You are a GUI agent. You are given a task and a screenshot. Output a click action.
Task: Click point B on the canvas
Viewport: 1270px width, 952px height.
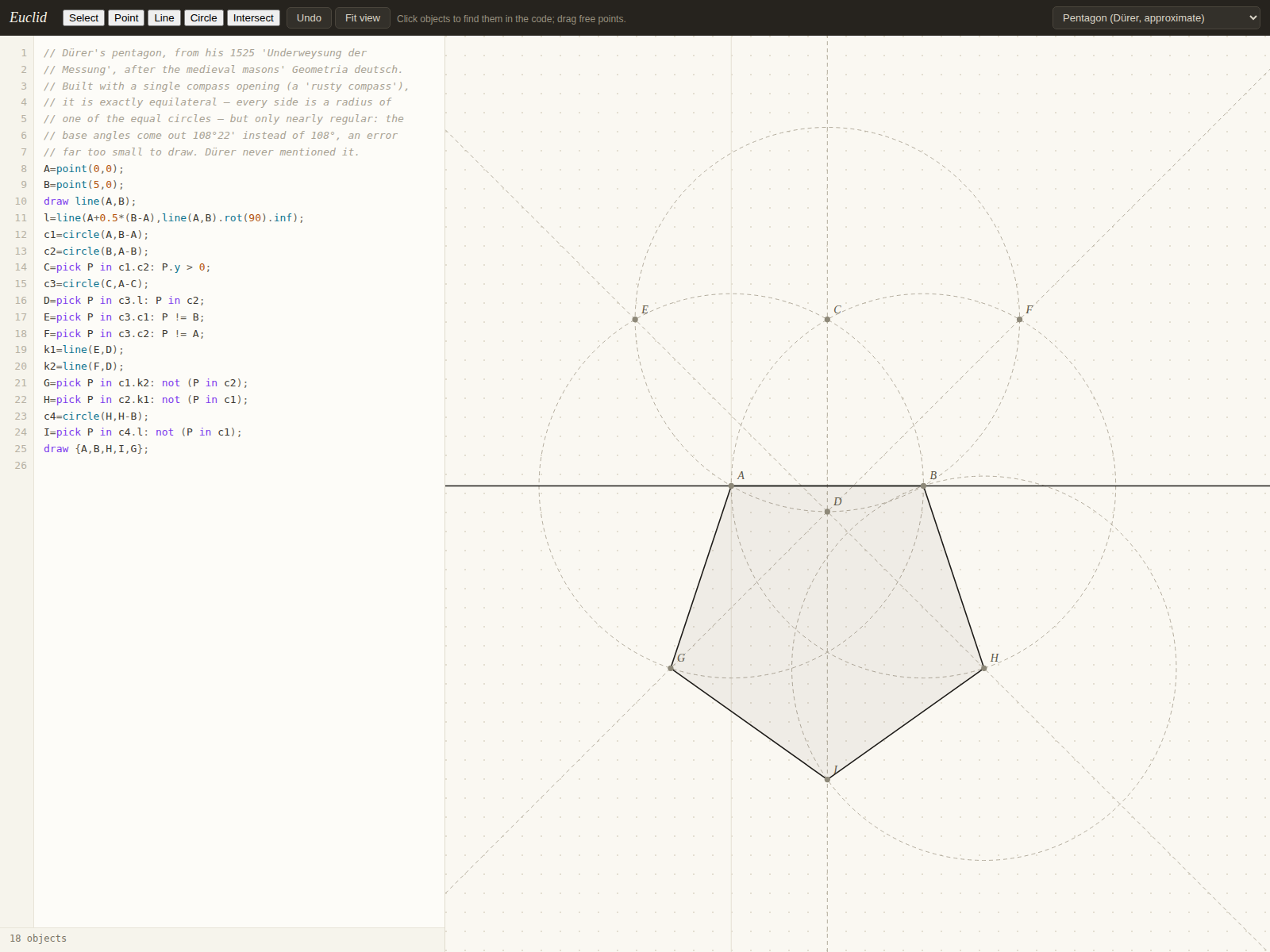point(923,486)
